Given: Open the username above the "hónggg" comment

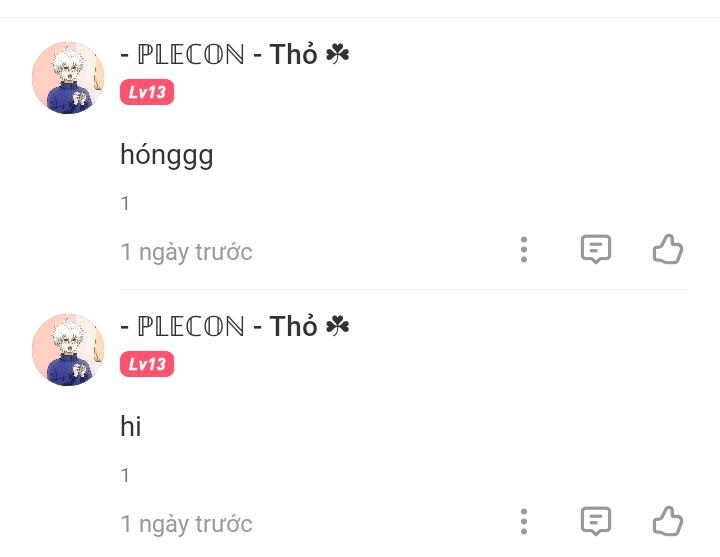Looking at the screenshot, I should coord(235,54).
